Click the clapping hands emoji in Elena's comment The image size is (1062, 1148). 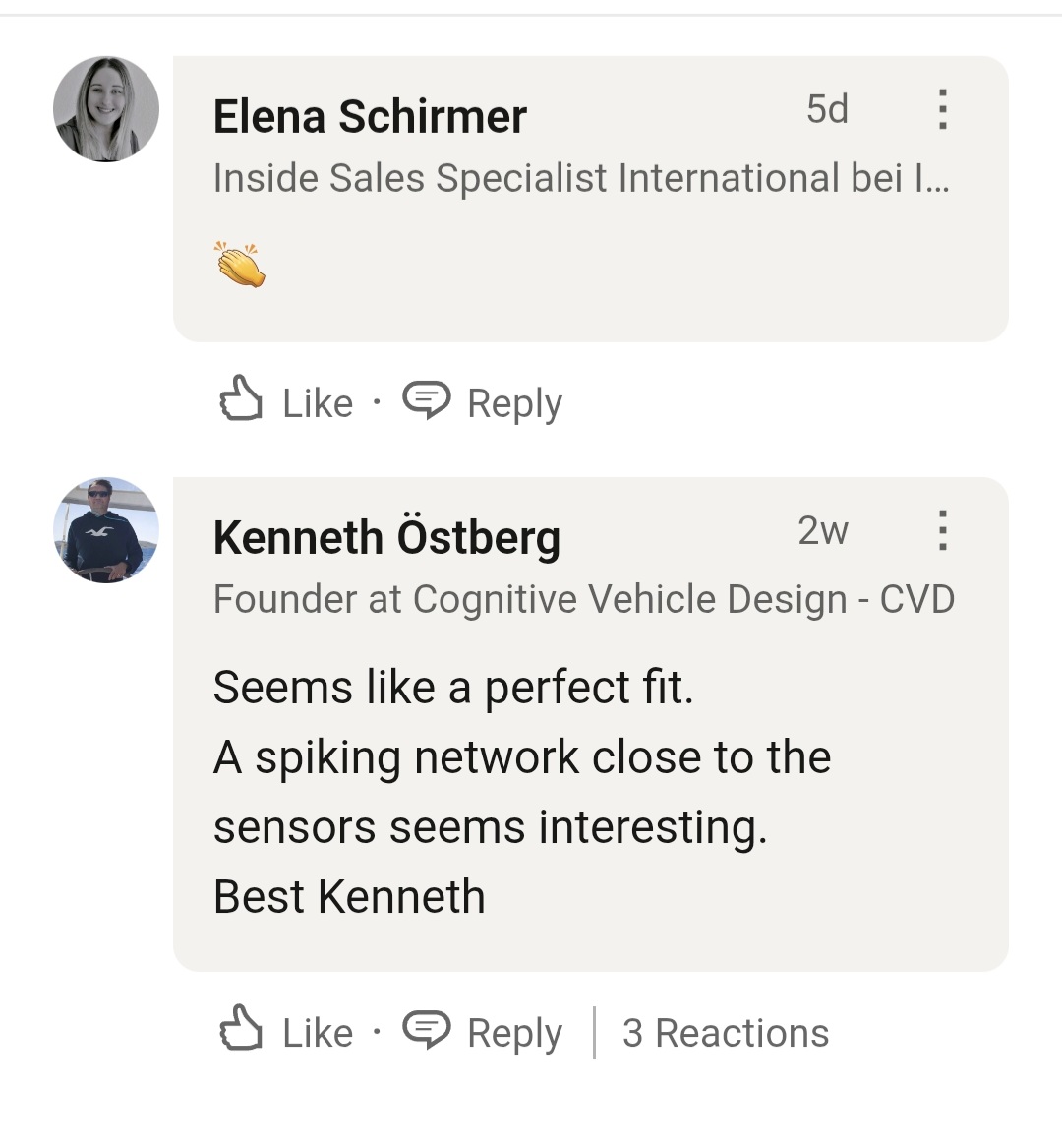point(240,265)
